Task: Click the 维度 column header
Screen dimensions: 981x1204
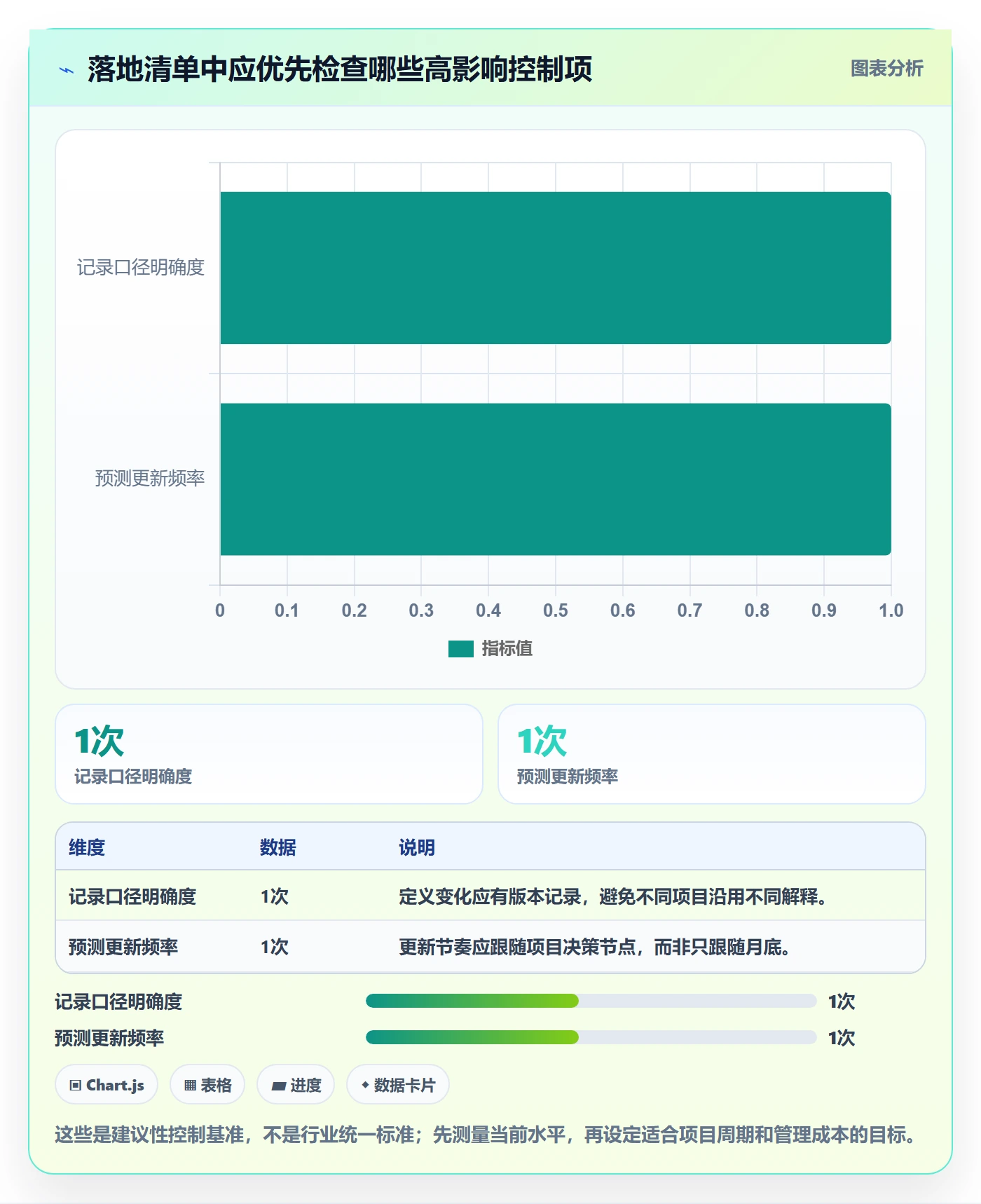Action: click(x=87, y=847)
